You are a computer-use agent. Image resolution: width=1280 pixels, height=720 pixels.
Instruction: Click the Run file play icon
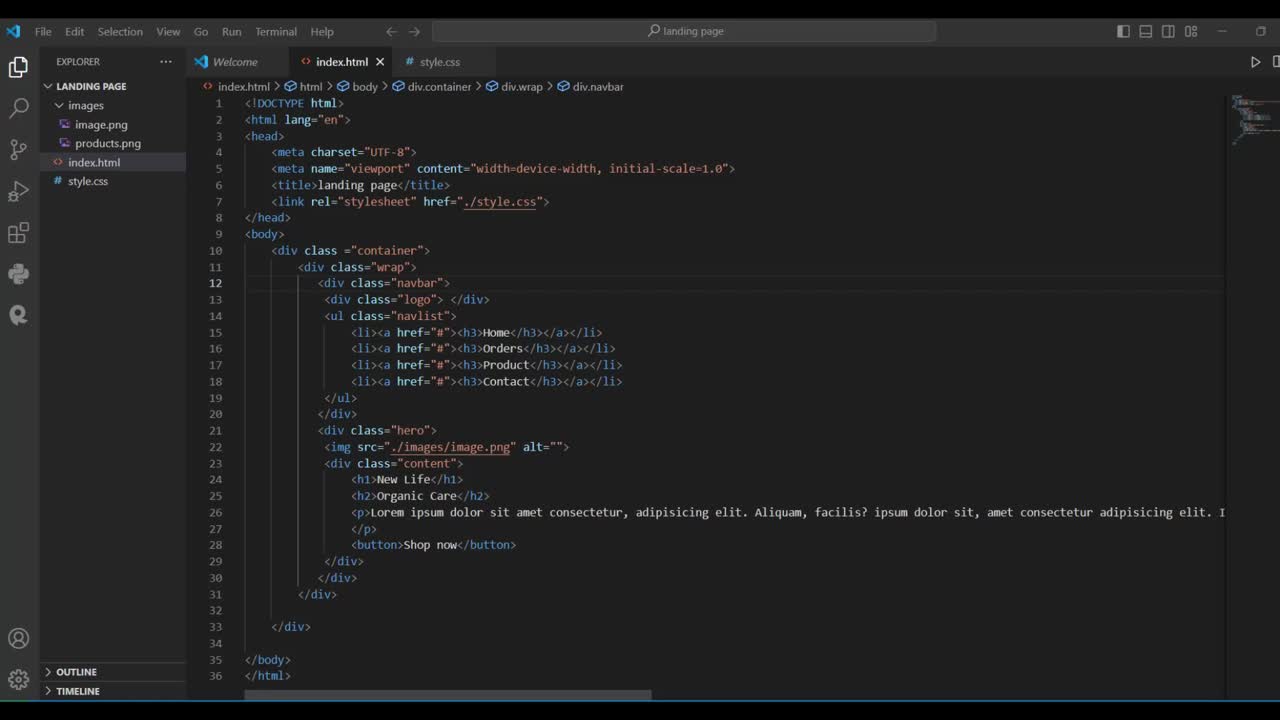[1255, 62]
